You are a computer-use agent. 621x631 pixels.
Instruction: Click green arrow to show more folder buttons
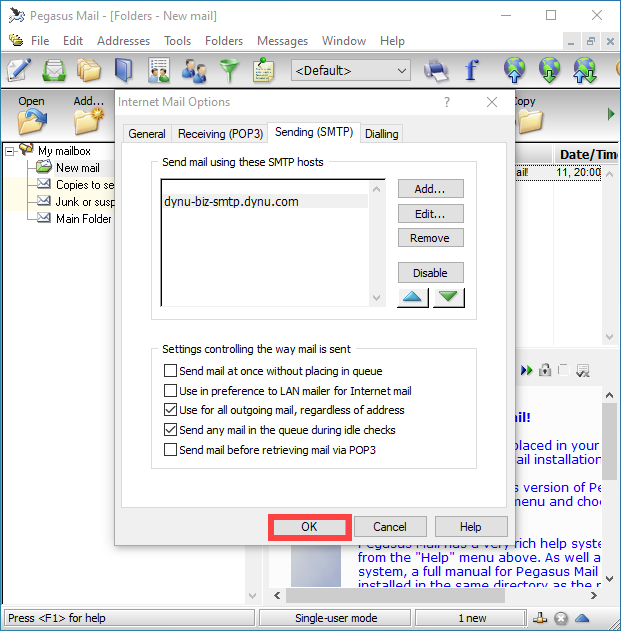point(611,114)
